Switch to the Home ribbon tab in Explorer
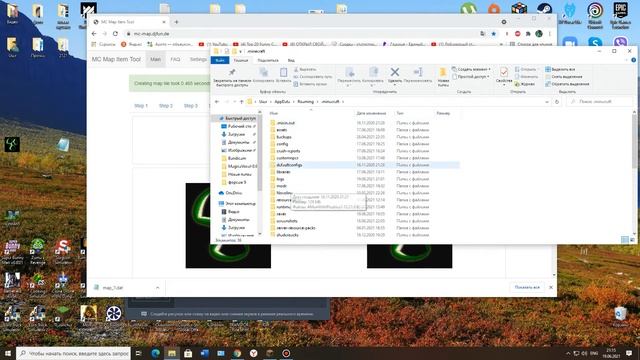 241,60
